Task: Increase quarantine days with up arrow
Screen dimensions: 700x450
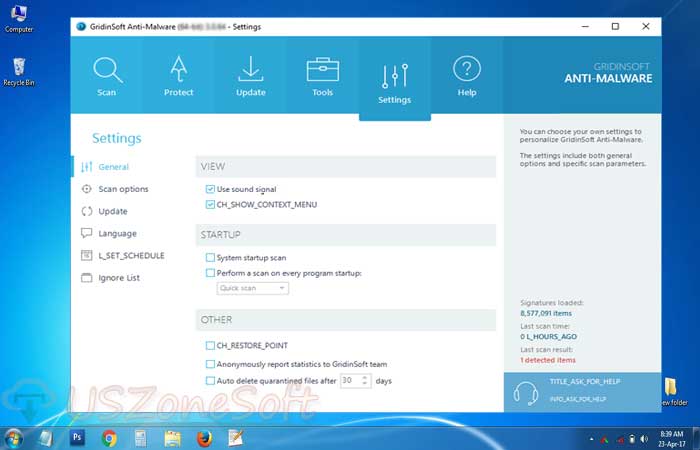Action: point(365,378)
